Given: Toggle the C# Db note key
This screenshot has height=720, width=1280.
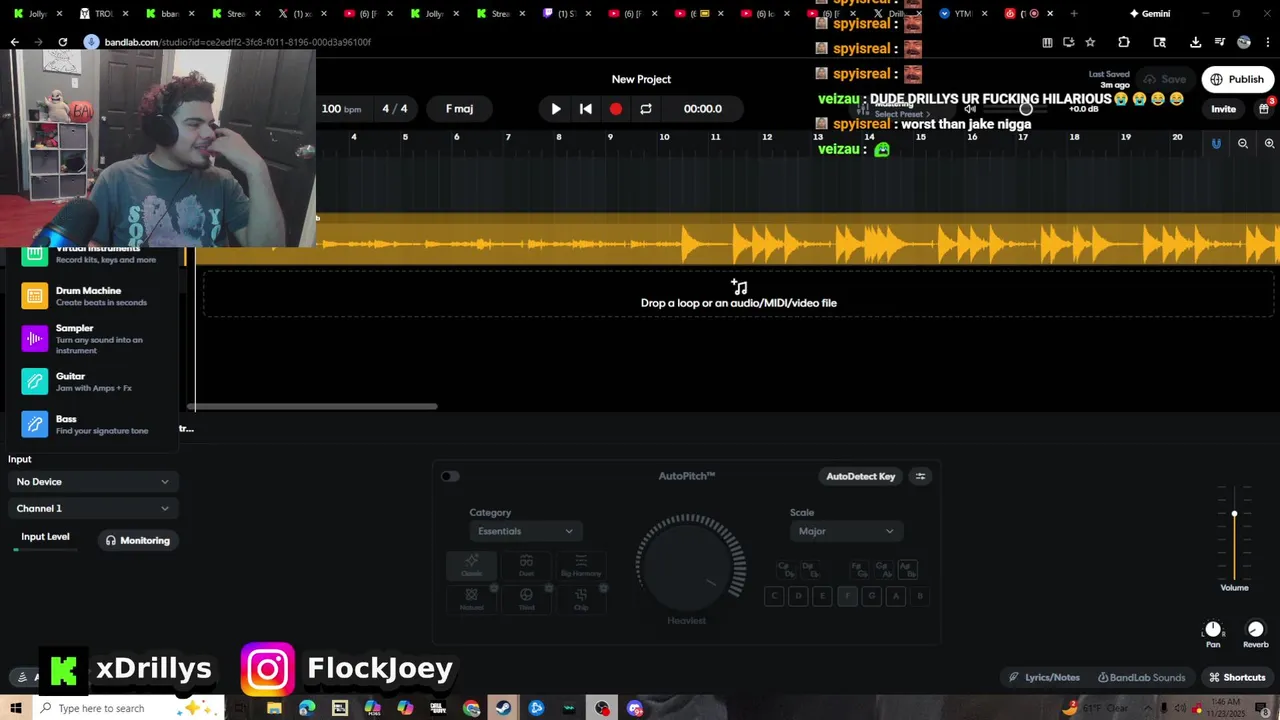Looking at the screenshot, I should (x=787, y=569).
